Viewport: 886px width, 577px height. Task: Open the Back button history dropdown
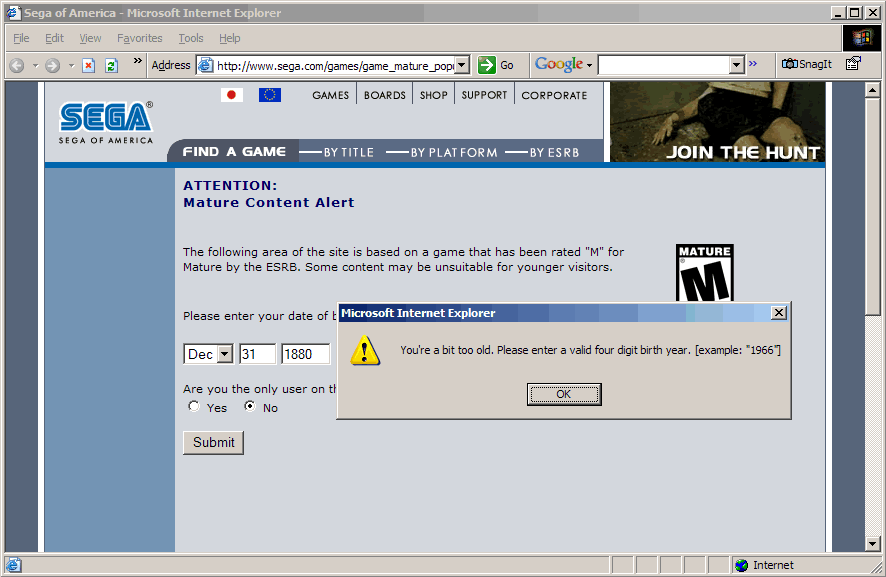(x=36, y=66)
